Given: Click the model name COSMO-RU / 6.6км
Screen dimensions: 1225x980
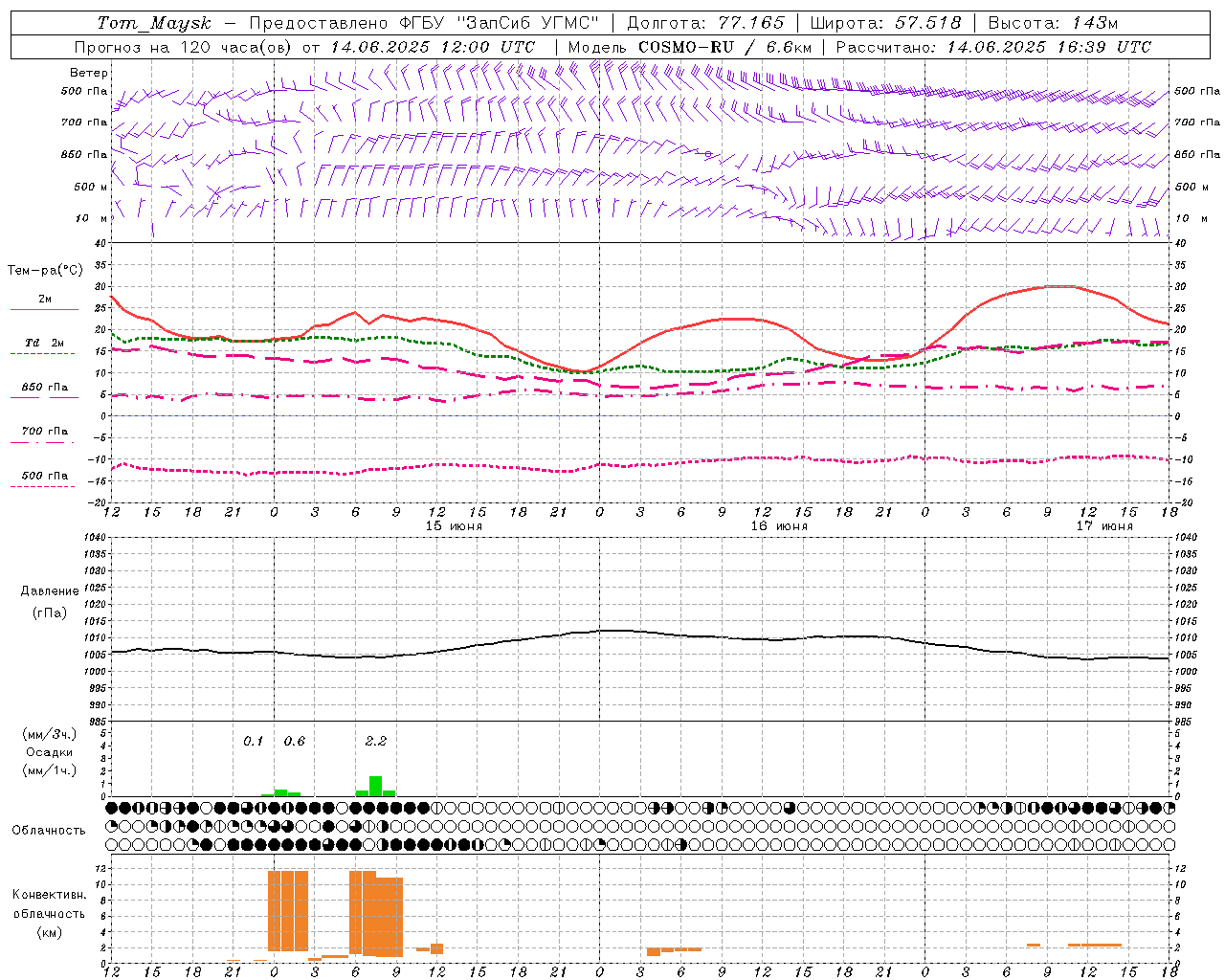Looking at the screenshot, I should pyautogui.click(x=725, y=47).
